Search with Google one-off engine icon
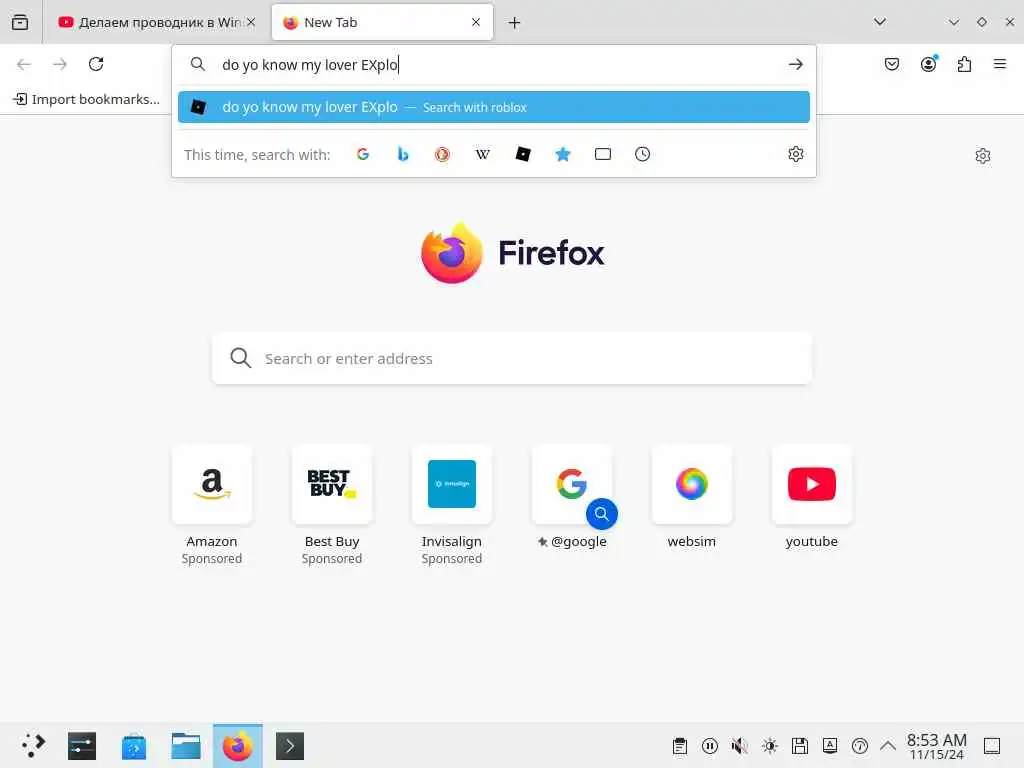 [363, 154]
